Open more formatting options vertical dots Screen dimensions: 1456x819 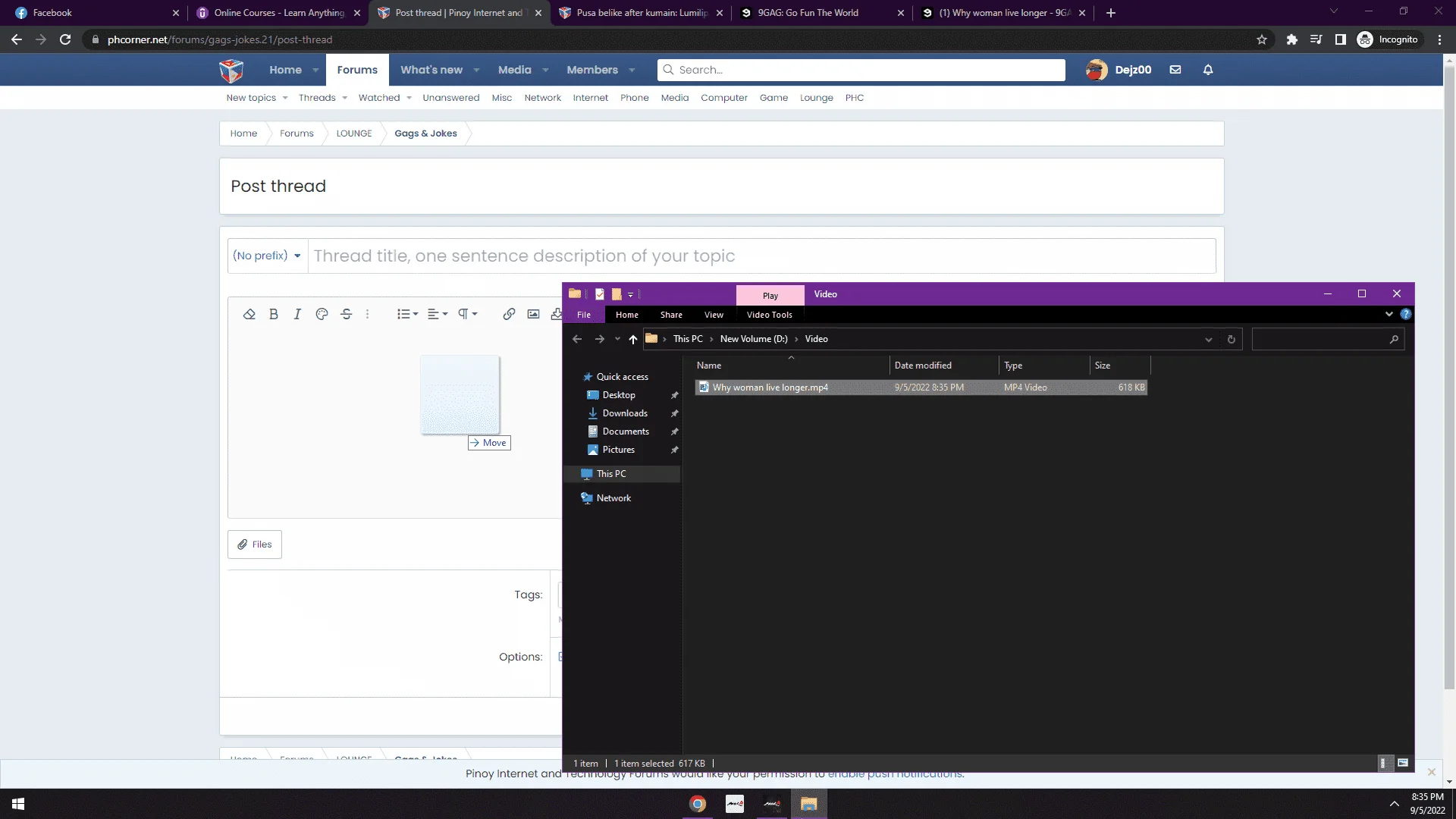368,314
